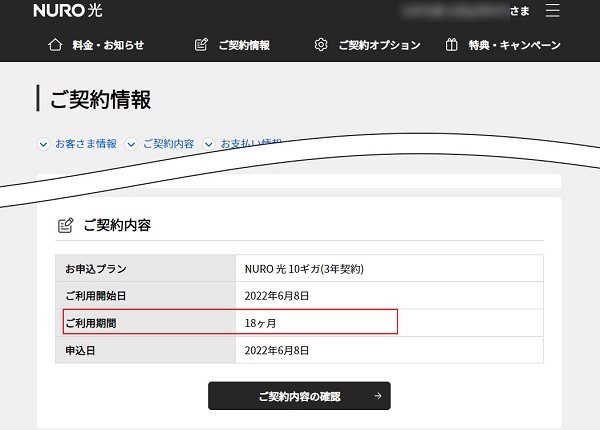The height and width of the screenshot is (430, 600).
Task: Click the gift icon beside 特典・キャンペーン
Action: [x=452, y=45]
